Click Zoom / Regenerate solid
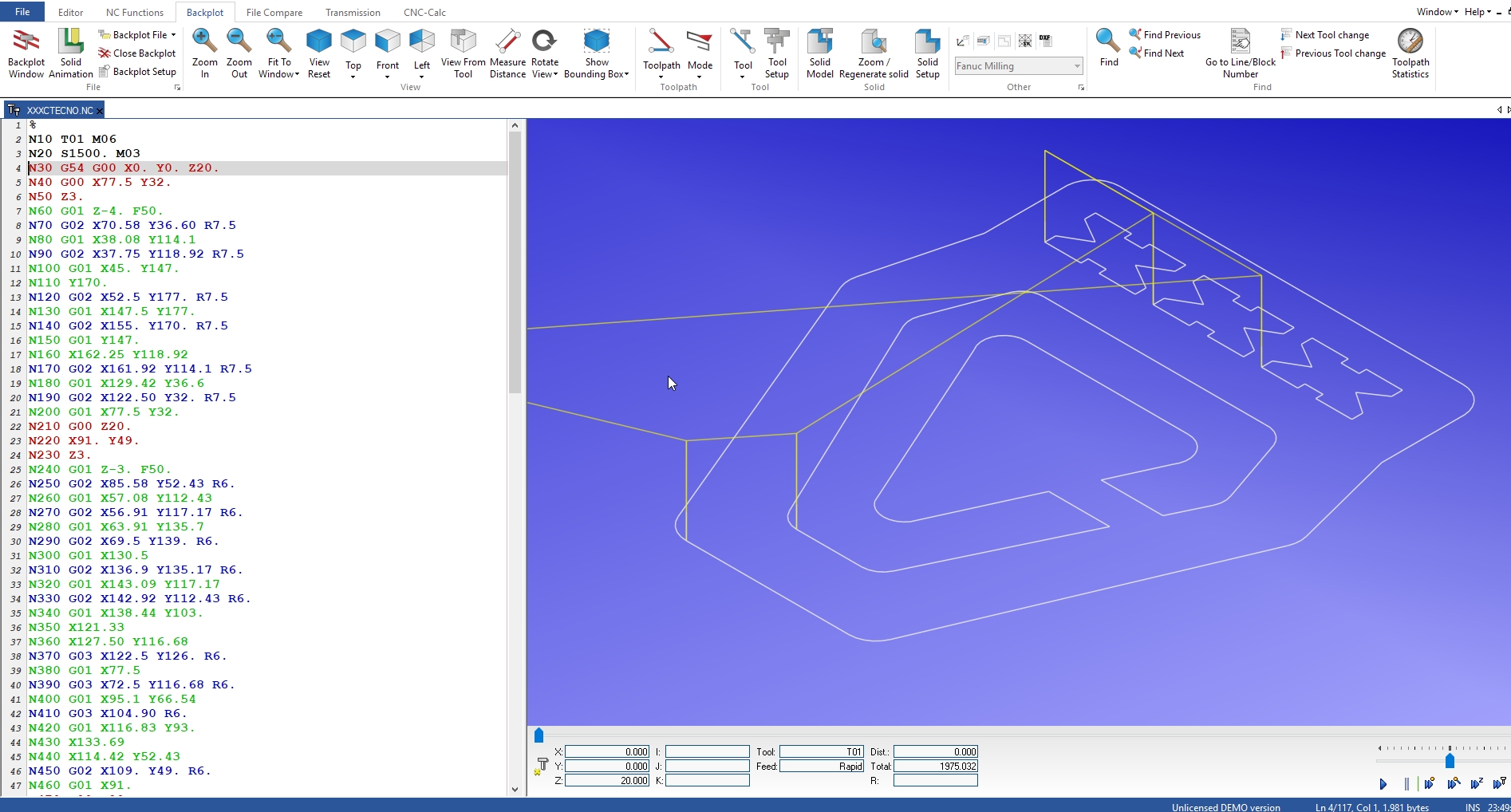Screen dimensions: 1511x812 pos(874,53)
